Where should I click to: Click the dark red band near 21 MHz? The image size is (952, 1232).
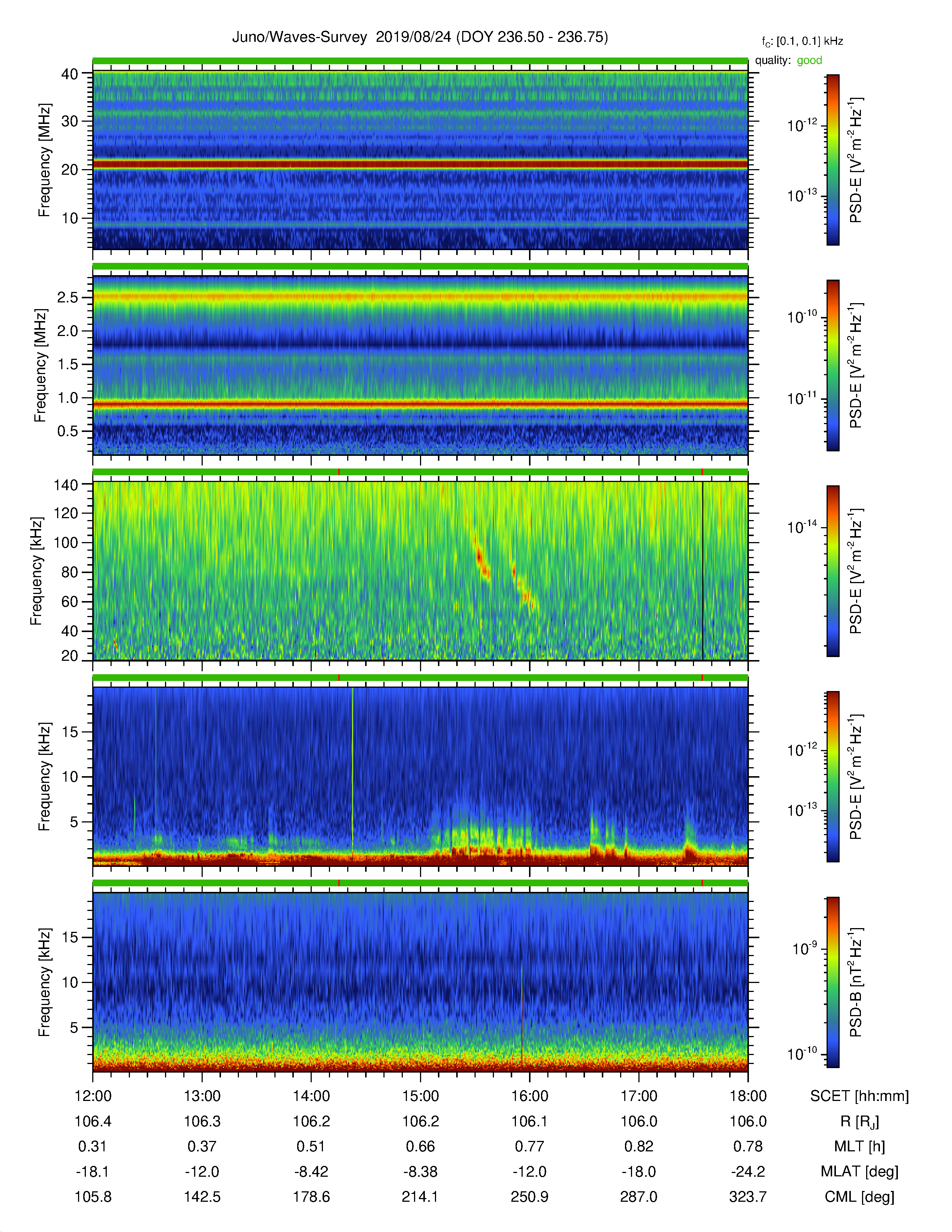pos(420,164)
